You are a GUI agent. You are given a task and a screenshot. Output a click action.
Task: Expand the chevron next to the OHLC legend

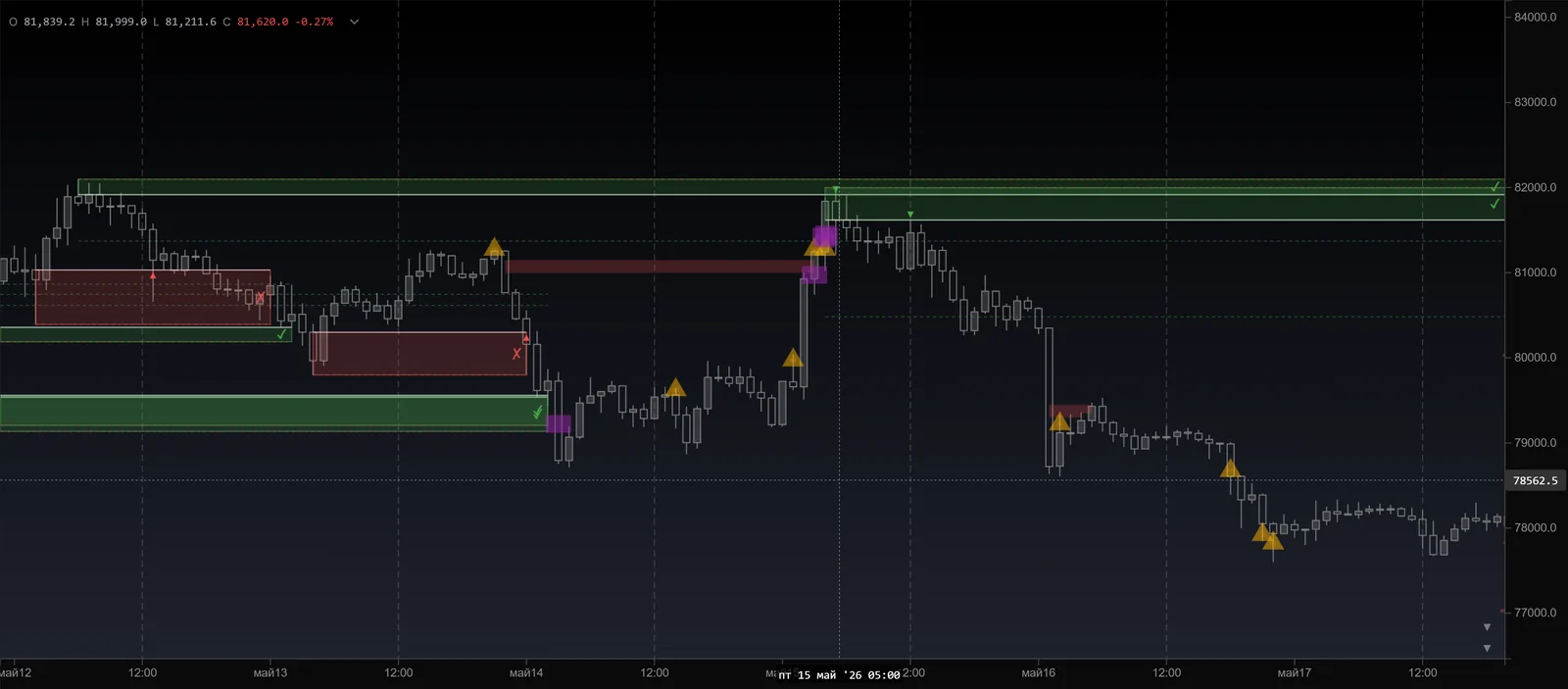pos(354,22)
